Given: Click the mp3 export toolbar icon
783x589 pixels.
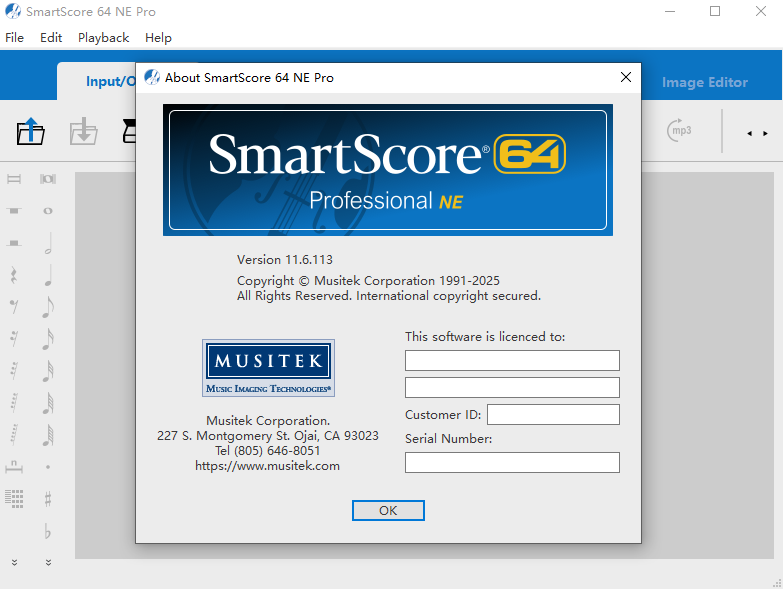Looking at the screenshot, I should [x=680, y=130].
